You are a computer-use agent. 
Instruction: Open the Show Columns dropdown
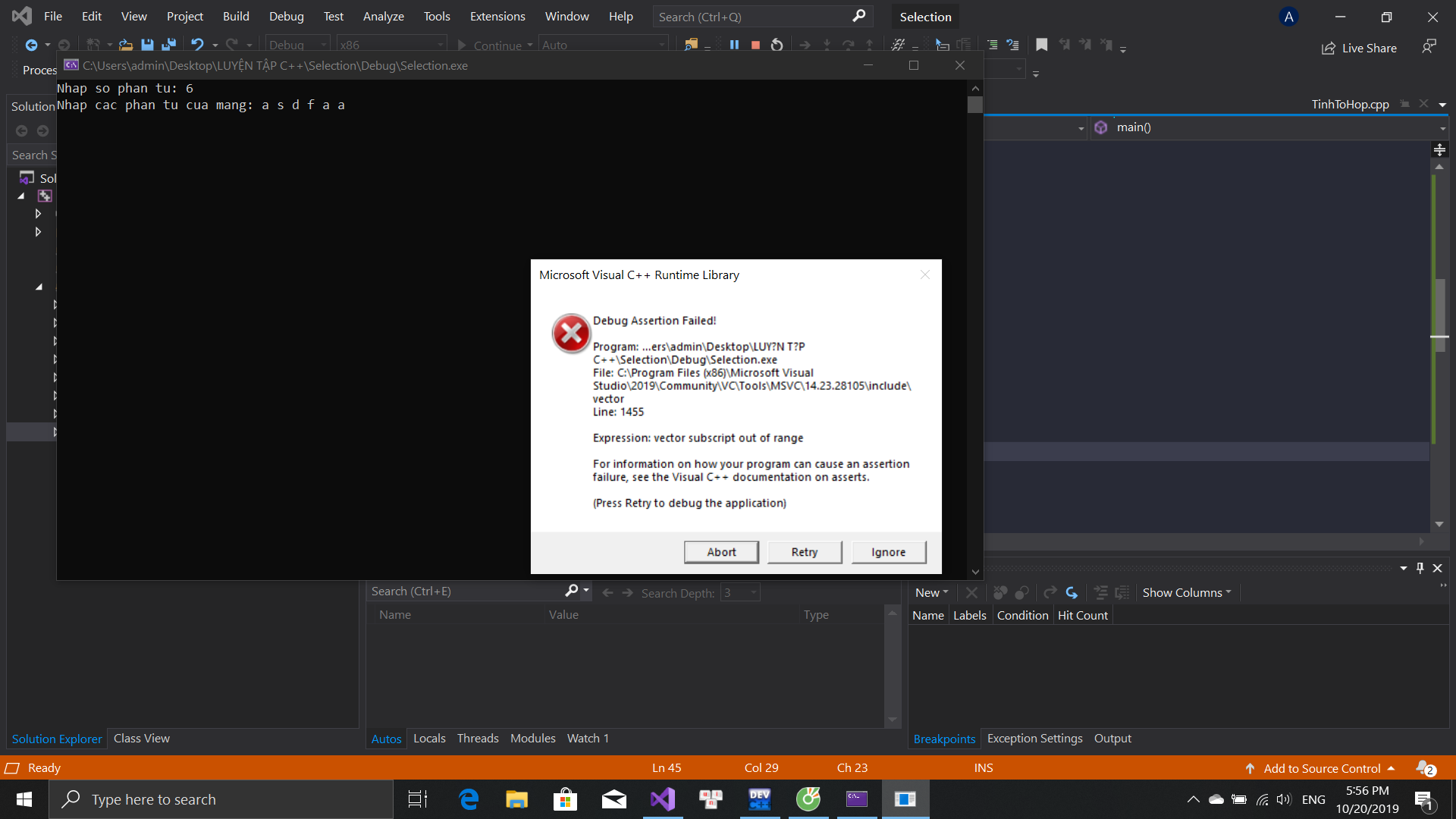1186,592
